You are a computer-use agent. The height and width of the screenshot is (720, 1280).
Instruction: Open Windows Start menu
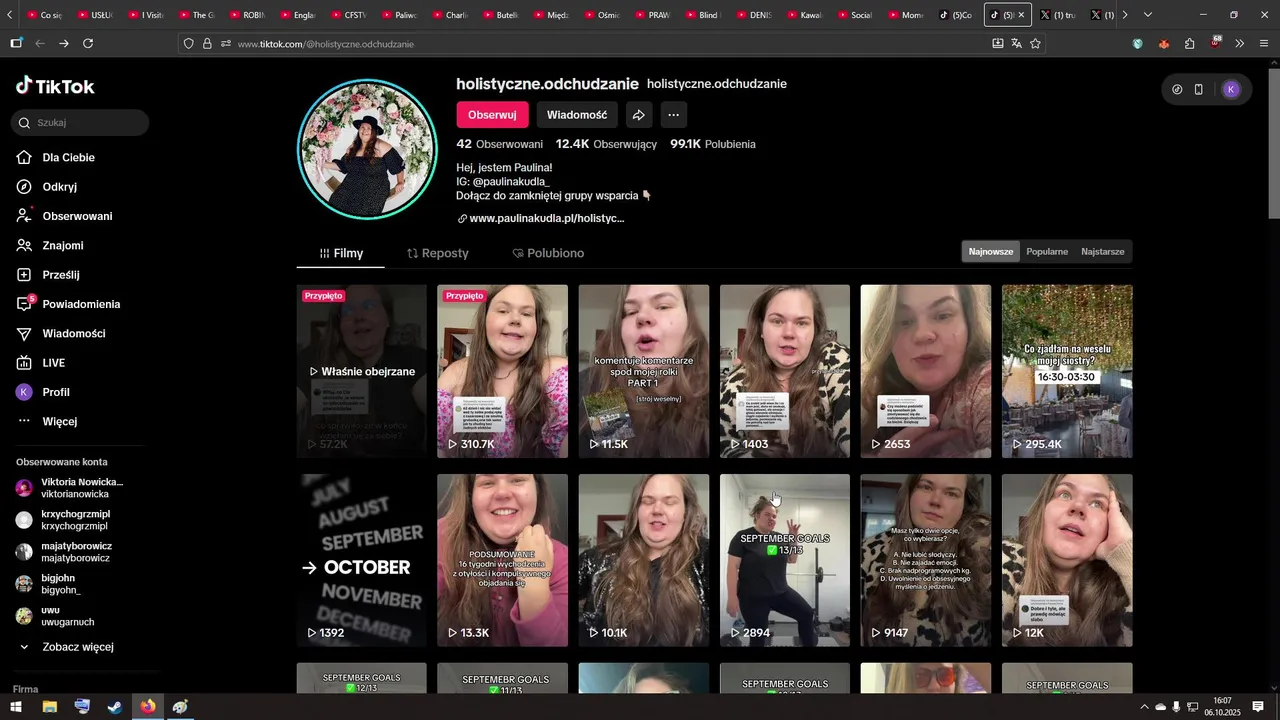point(16,707)
